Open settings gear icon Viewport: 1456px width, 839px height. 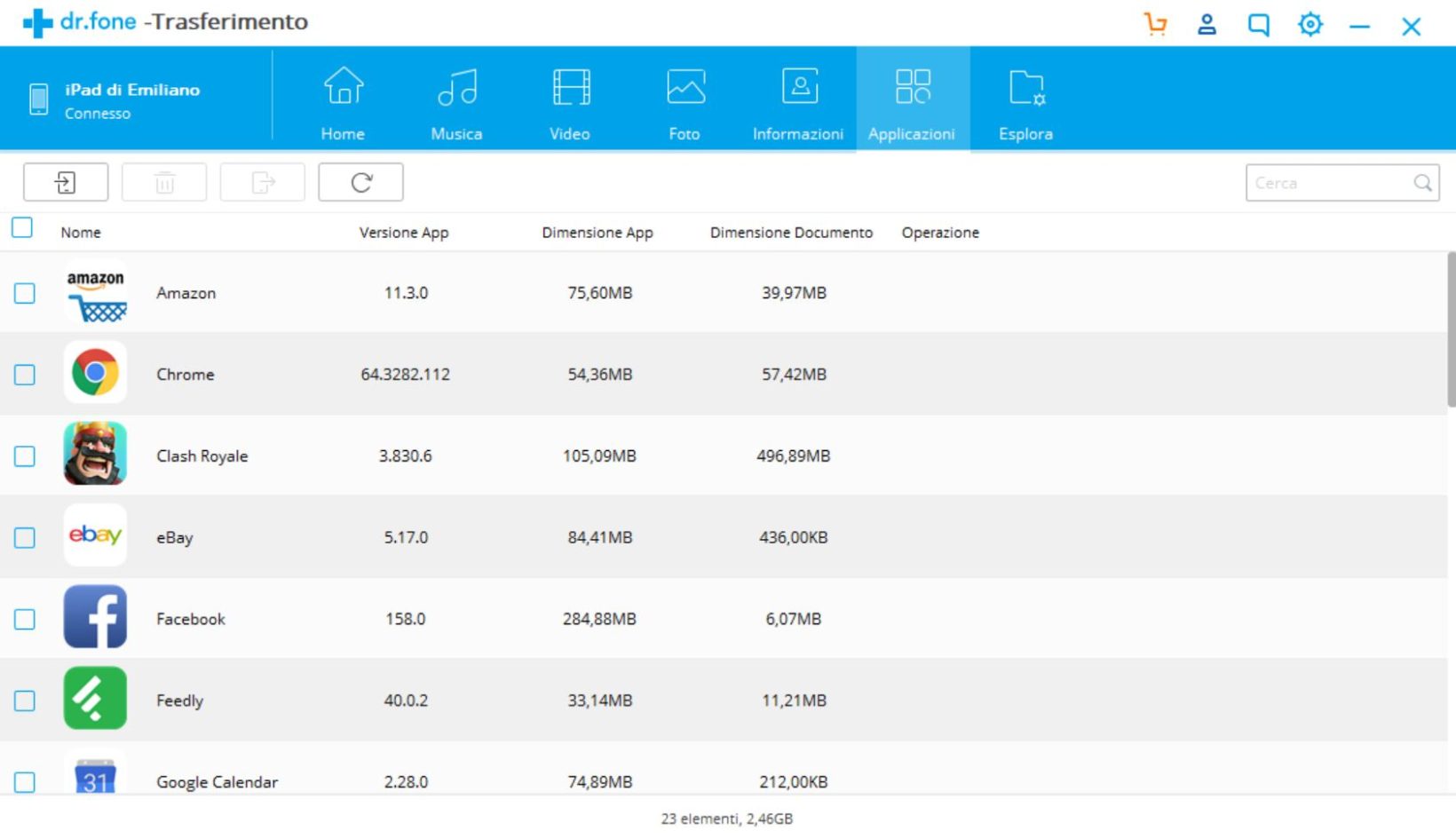[x=1310, y=24]
